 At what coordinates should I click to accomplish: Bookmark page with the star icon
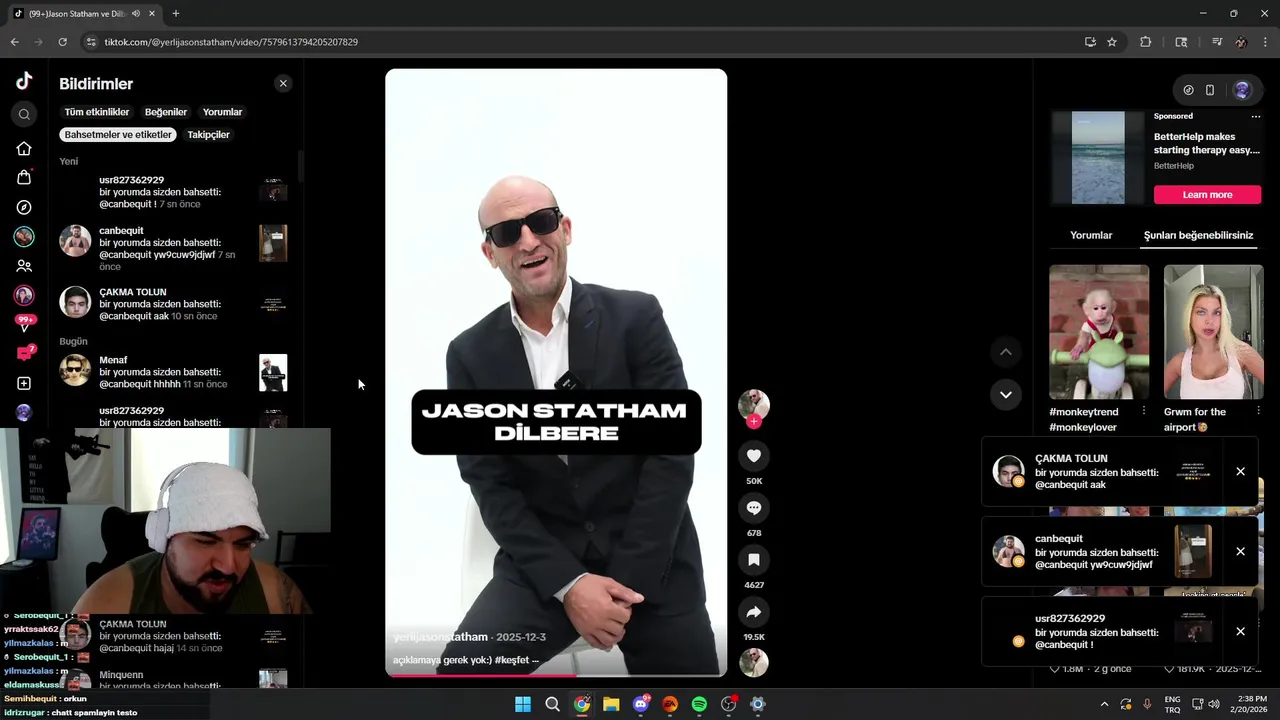click(1111, 42)
